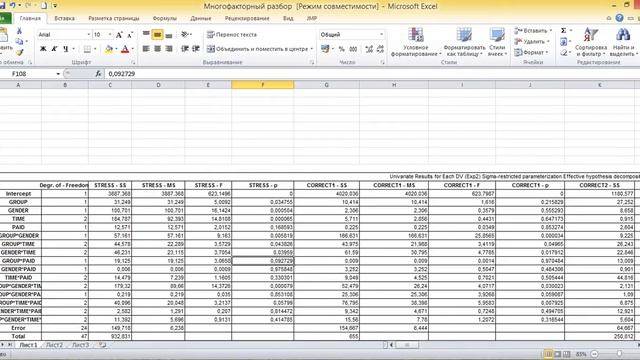Open the Вид tab

pos(288,18)
